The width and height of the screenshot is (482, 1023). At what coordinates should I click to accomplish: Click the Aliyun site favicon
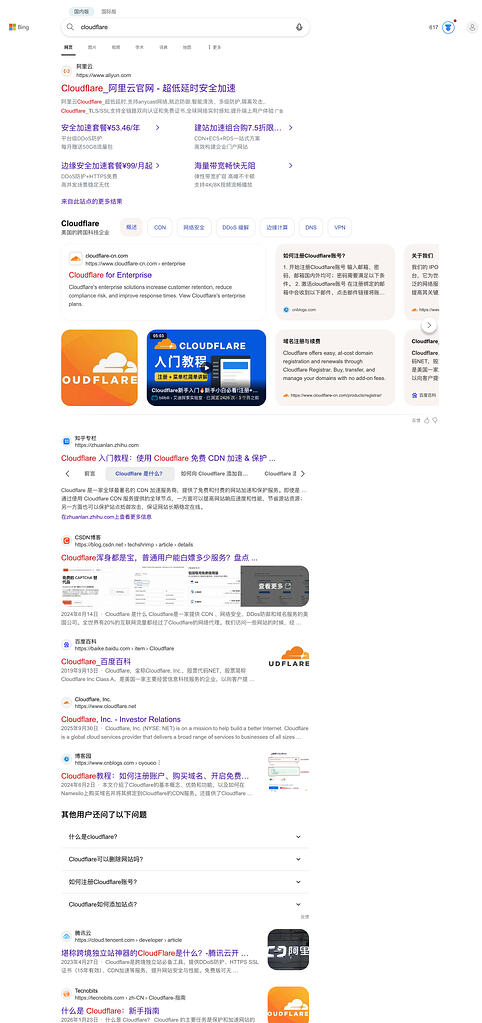[x=67, y=70]
